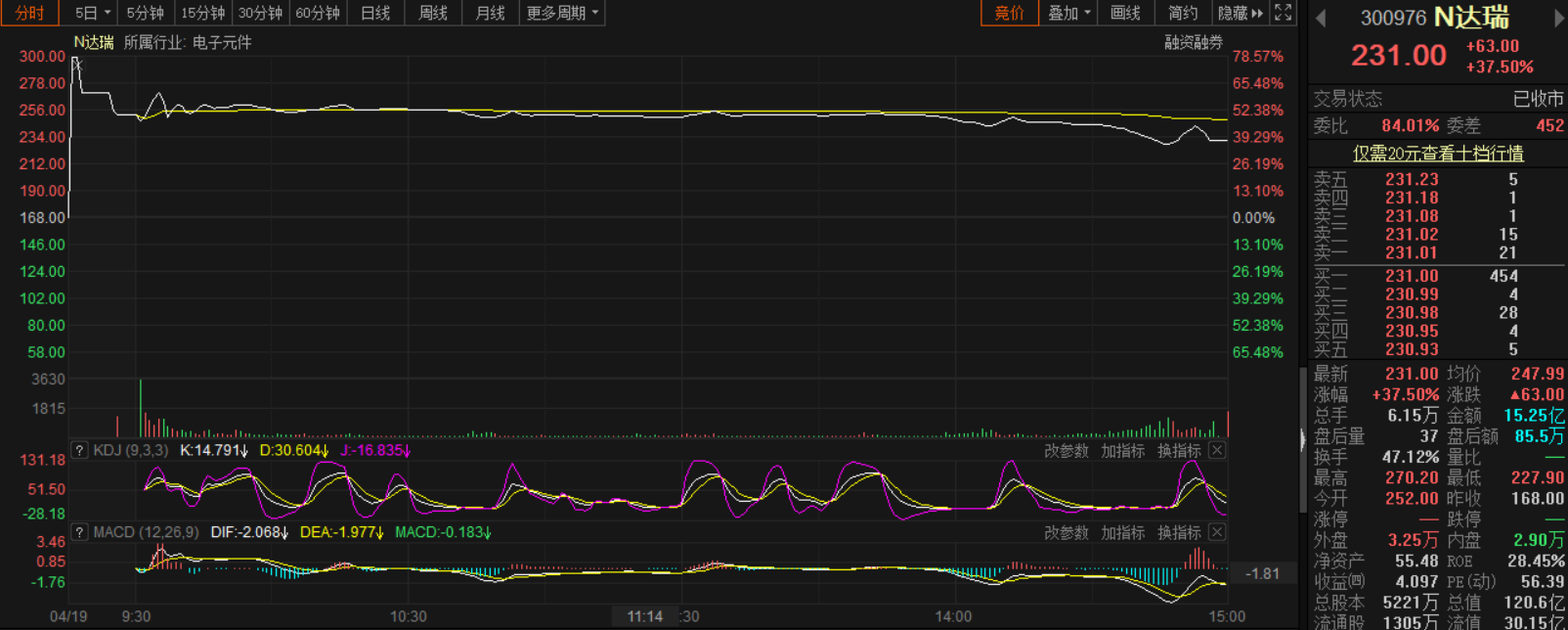Click the 仅需20元查看十档行情 link
This screenshot has width=1568, height=630.
(1437, 154)
